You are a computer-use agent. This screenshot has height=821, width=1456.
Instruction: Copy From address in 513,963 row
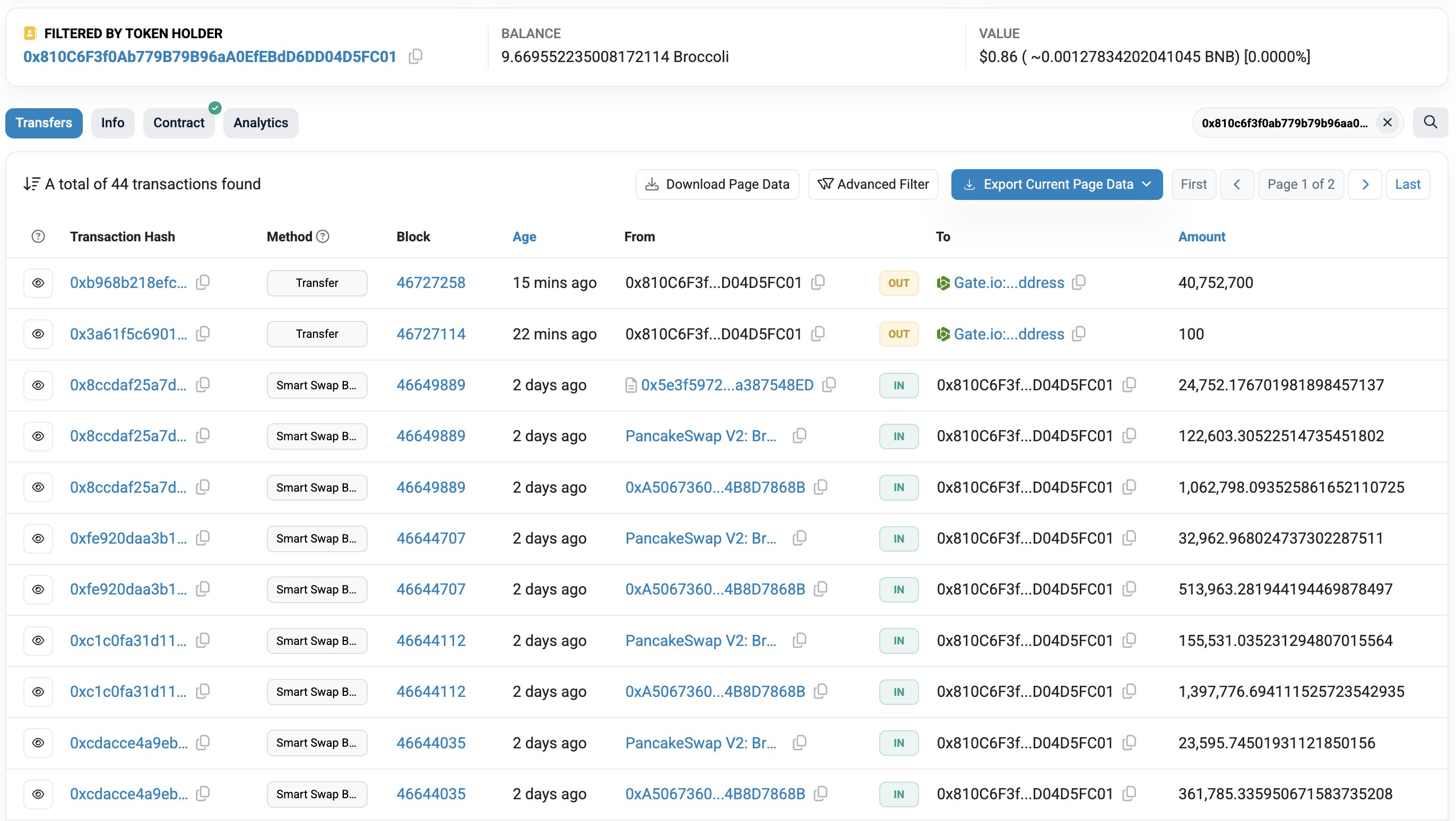point(821,589)
